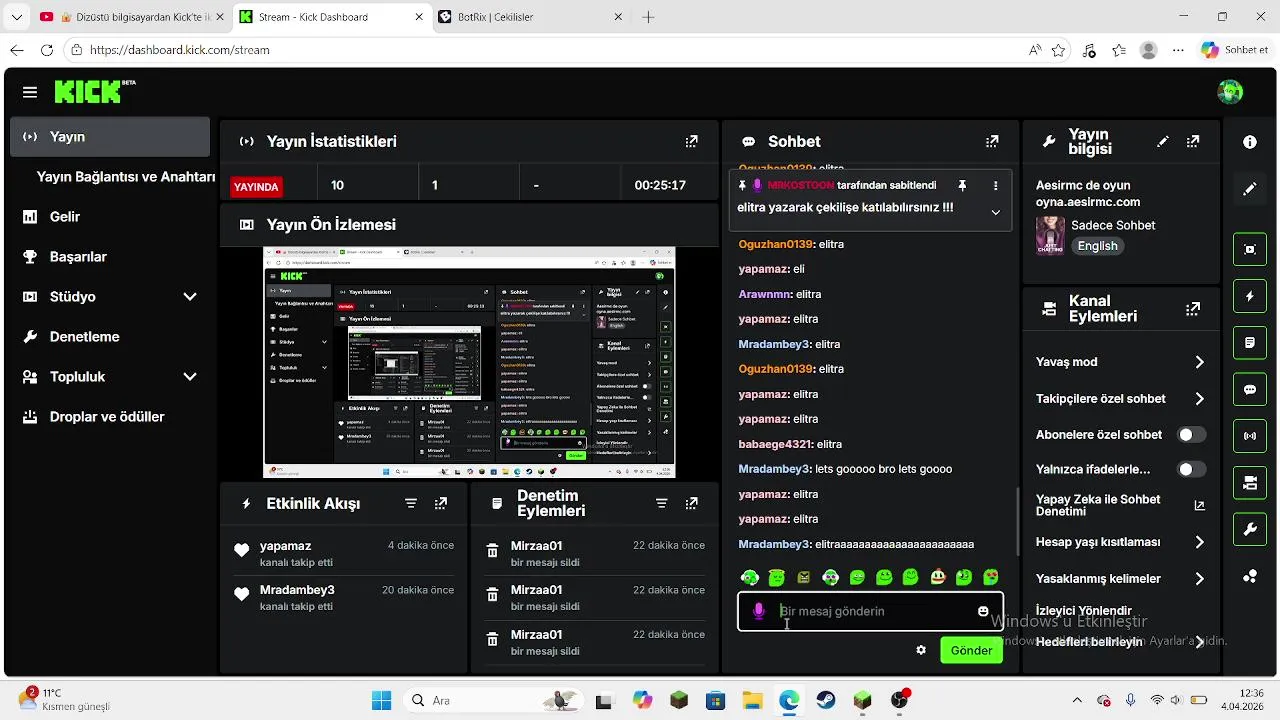The height and width of the screenshot is (720, 1280).
Task: Select Yayın in the sidebar
Action: (110, 137)
